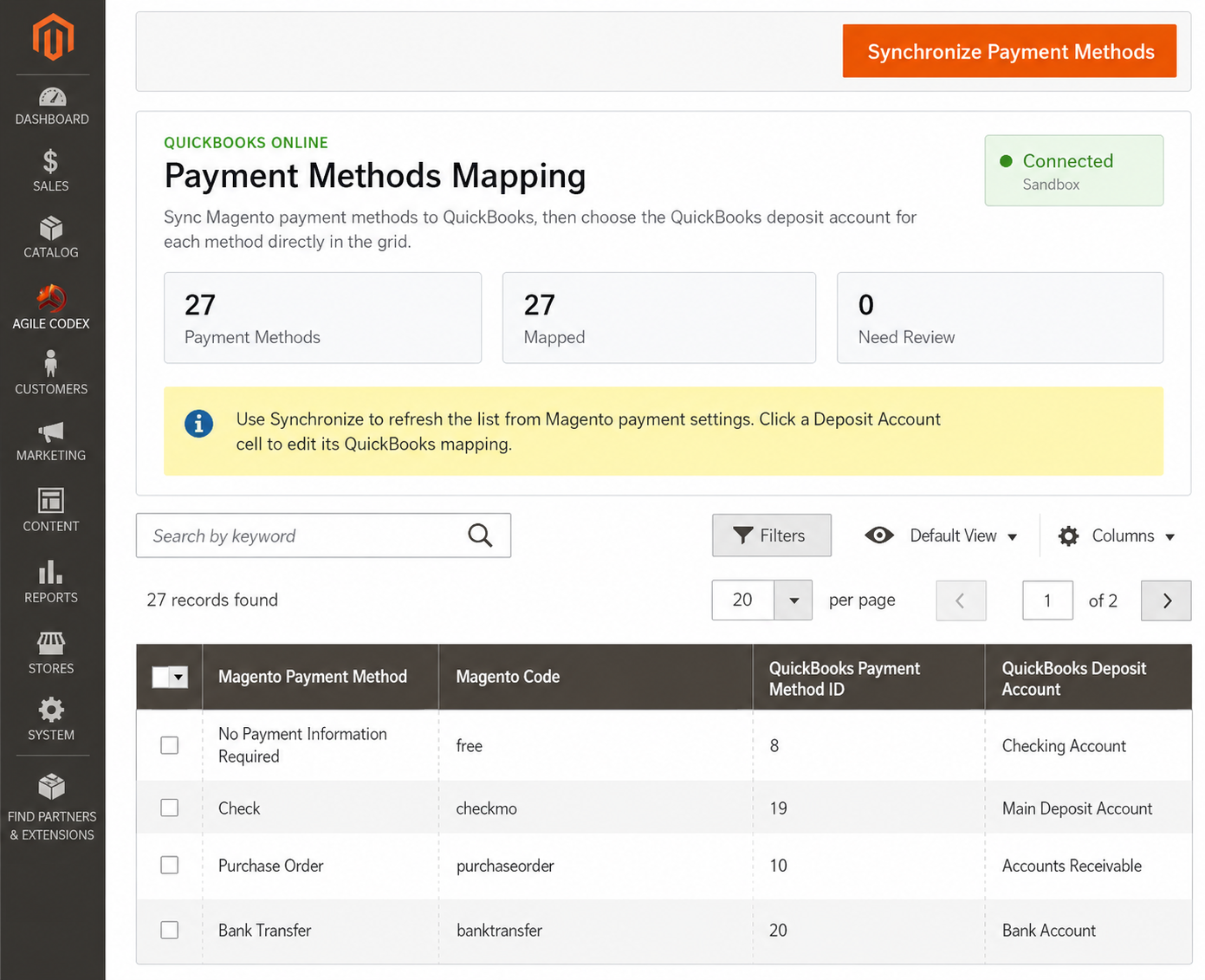Tick the checkbox for the Check row
The height and width of the screenshot is (980, 1205).
point(170,808)
